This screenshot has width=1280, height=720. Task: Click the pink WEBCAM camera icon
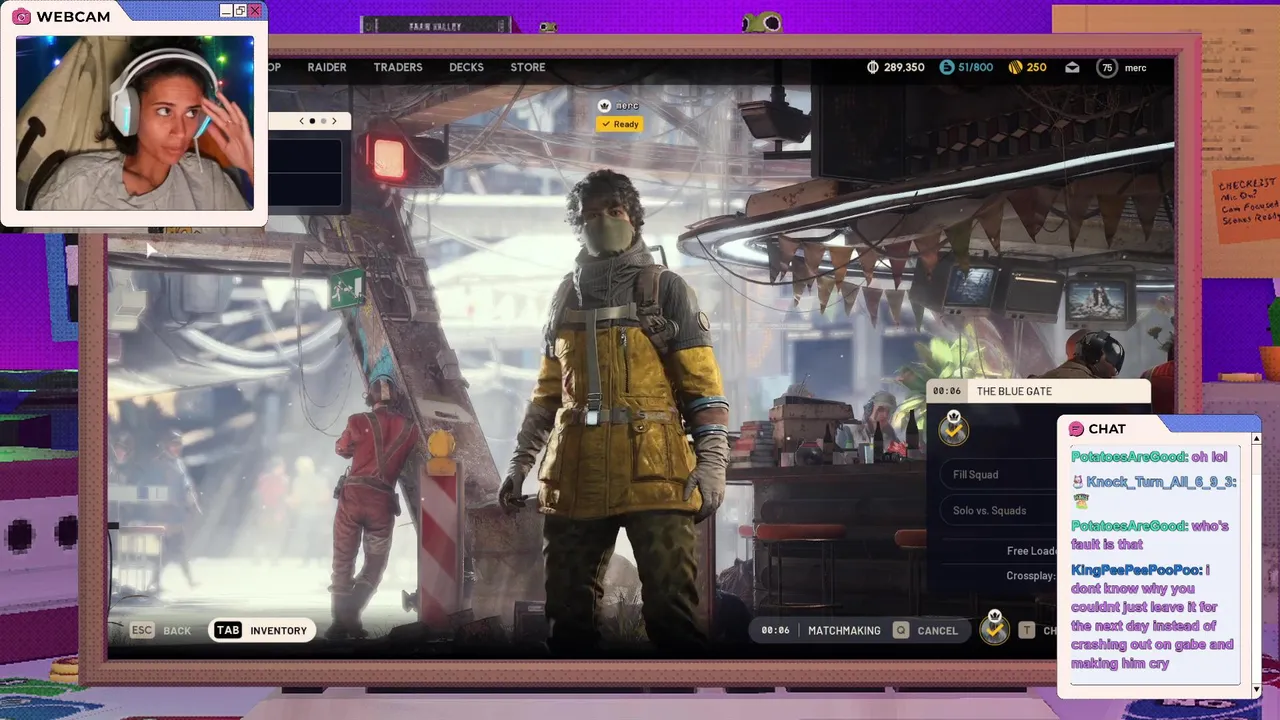(21, 16)
